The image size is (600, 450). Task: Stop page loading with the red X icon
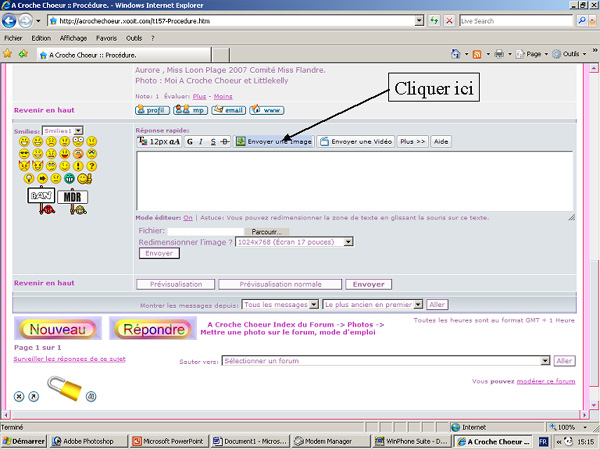point(450,21)
